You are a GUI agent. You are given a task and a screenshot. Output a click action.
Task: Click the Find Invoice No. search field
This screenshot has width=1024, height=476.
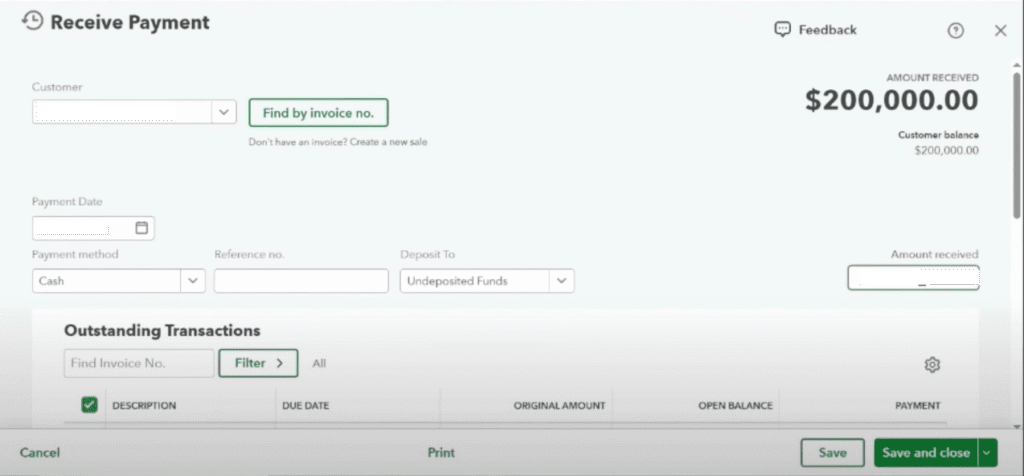tap(139, 363)
